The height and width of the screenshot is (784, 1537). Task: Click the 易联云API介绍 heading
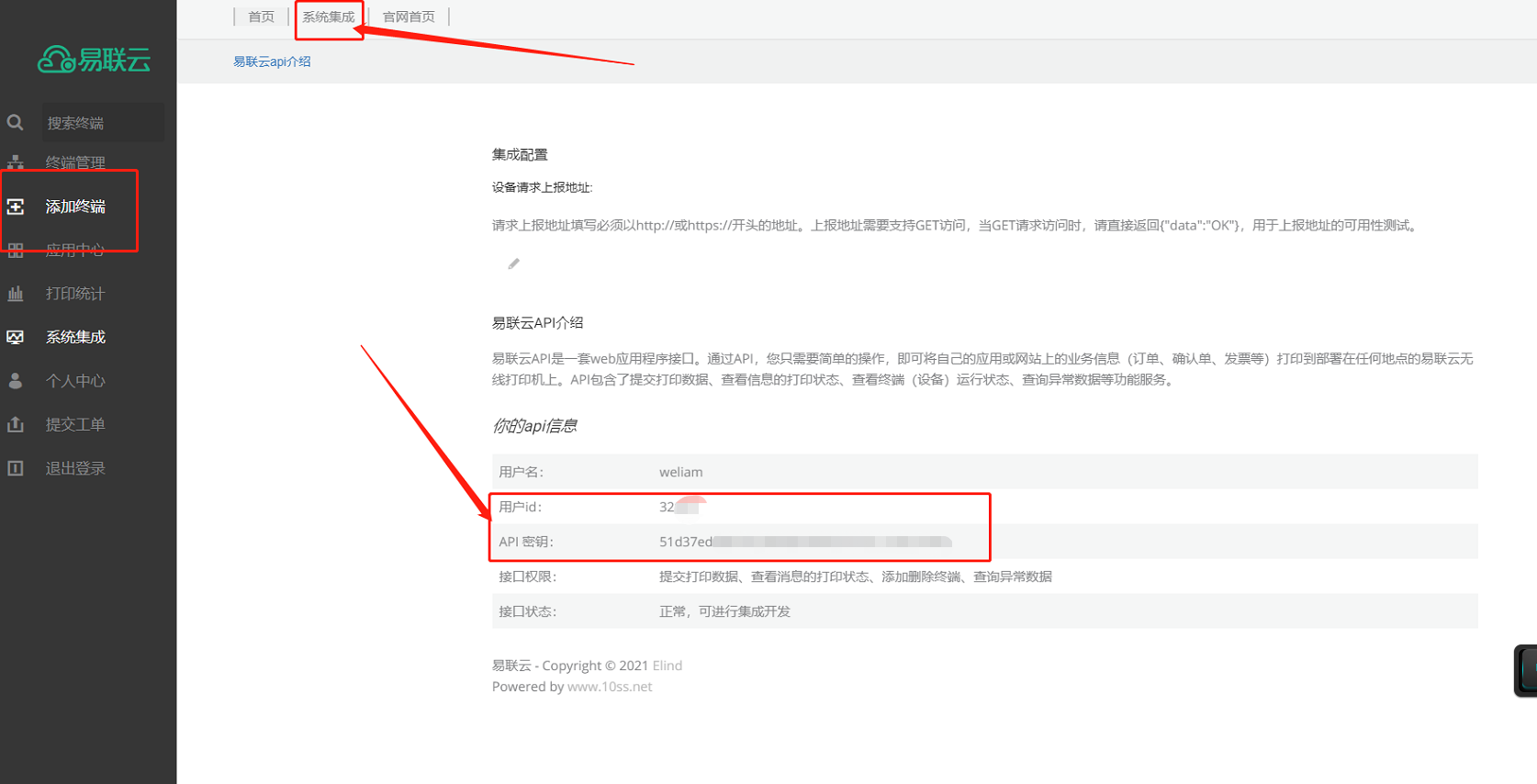(x=537, y=323)
